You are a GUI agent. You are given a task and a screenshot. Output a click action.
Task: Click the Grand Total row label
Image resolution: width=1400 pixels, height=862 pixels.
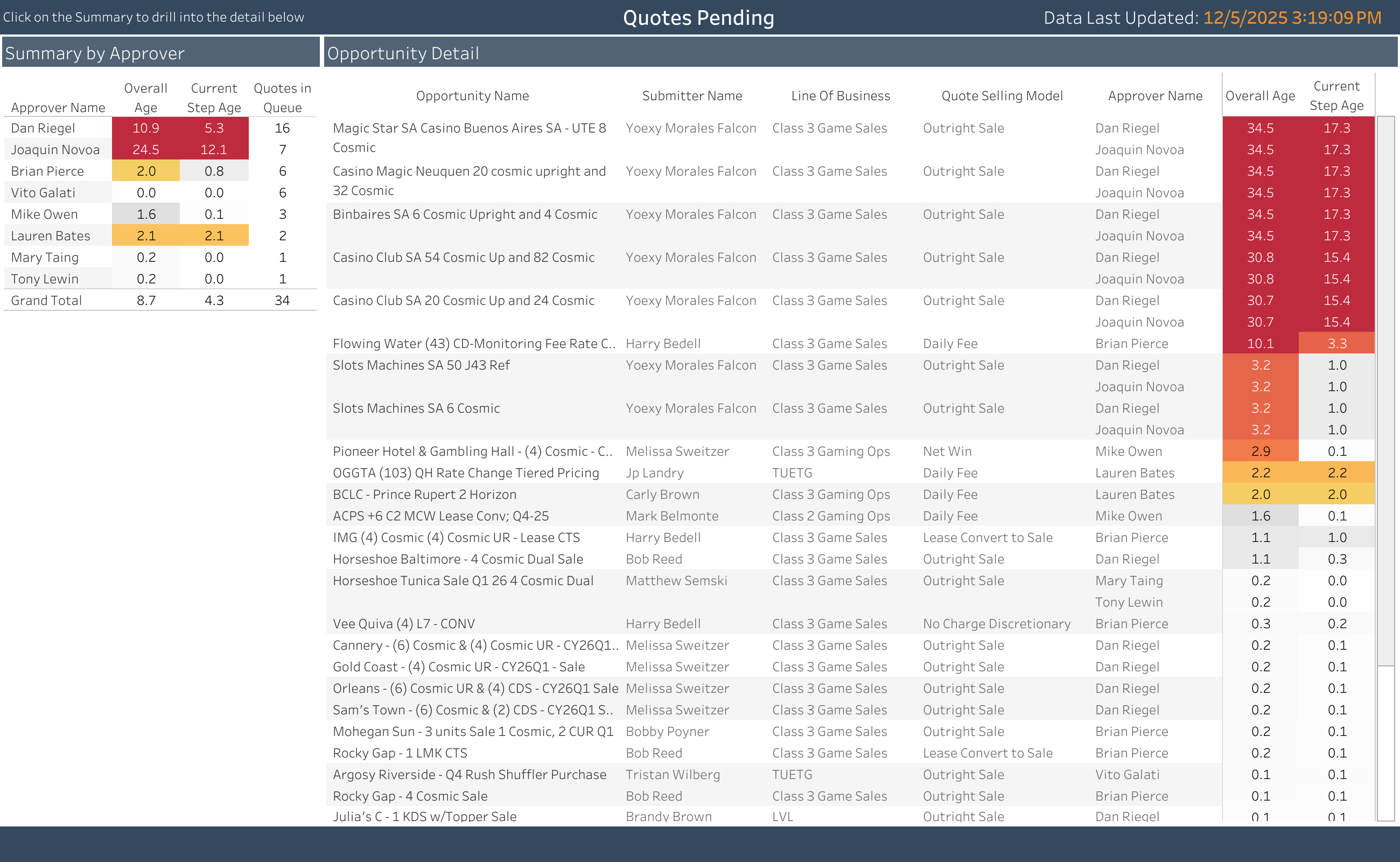(x=46, y=301)
